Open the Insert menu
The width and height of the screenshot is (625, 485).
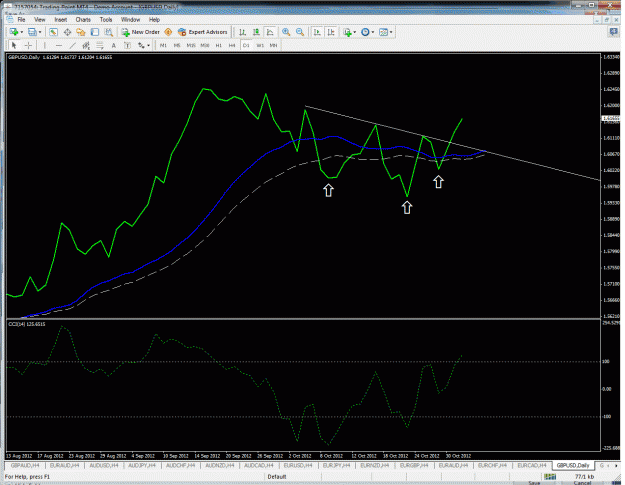(61, 20)
